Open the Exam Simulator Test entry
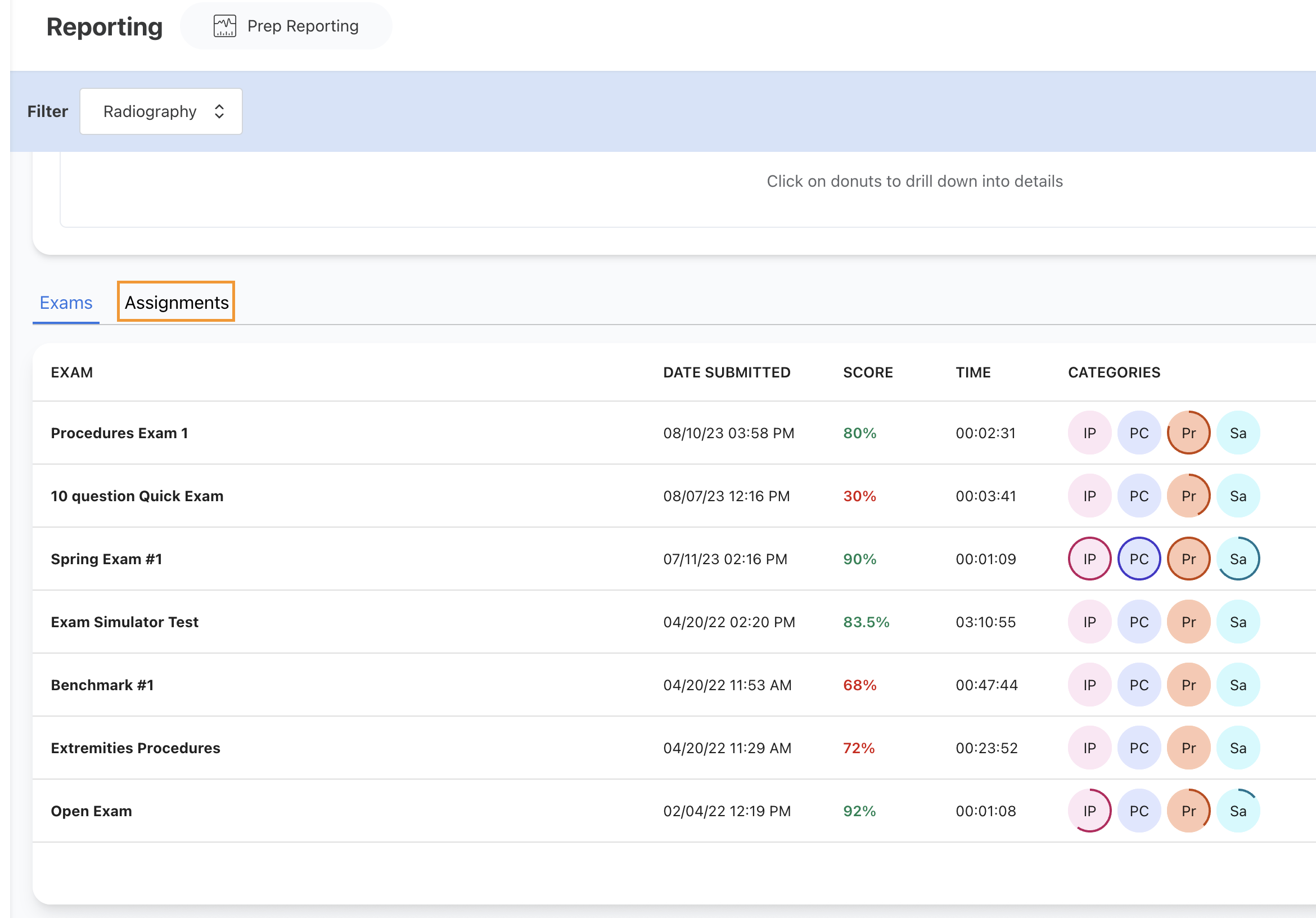The width and height of the screenshot is (1316, 918). (x=124, y=622)
